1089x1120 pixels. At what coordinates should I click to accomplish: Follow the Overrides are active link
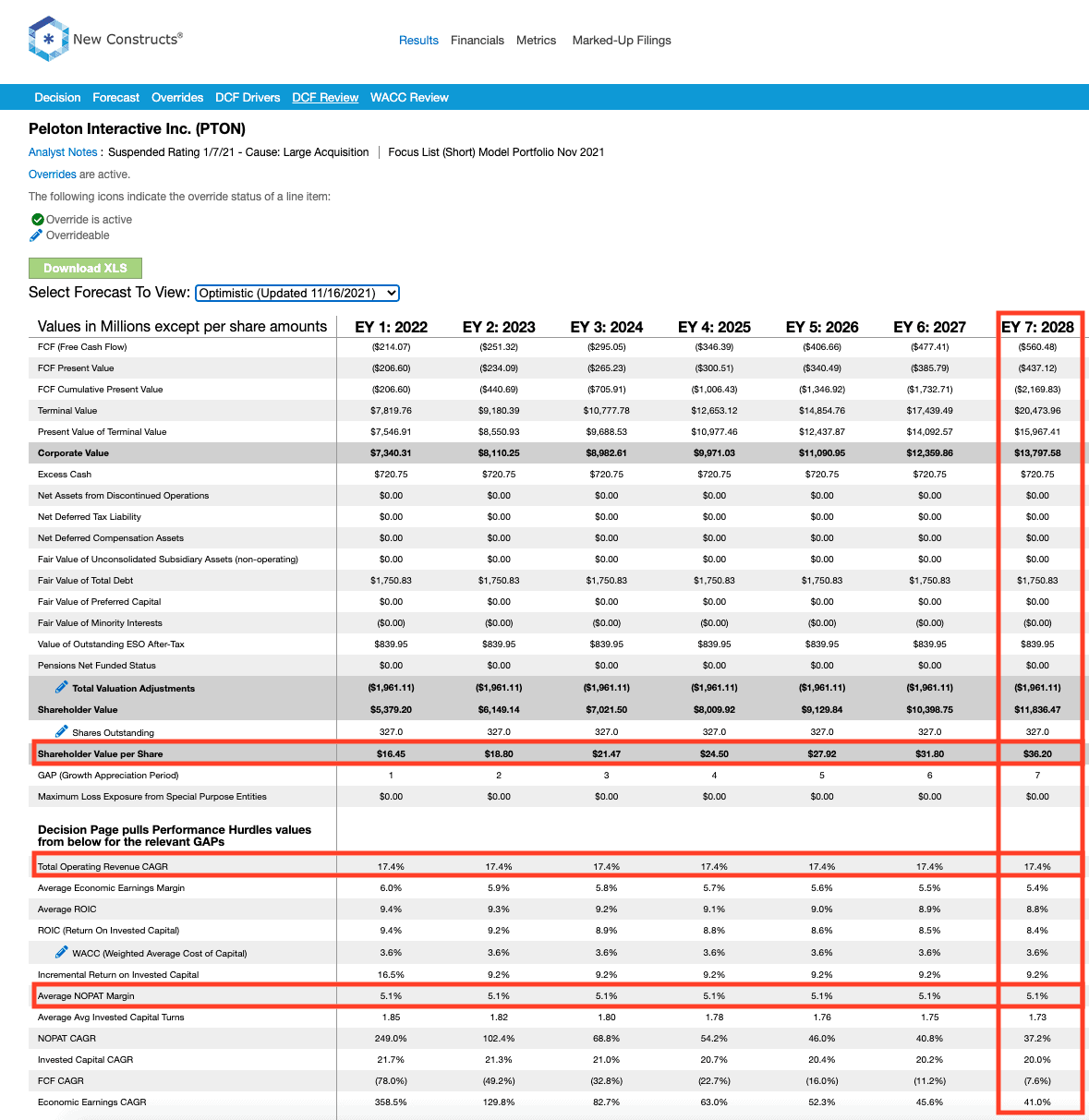pos(53,175)
